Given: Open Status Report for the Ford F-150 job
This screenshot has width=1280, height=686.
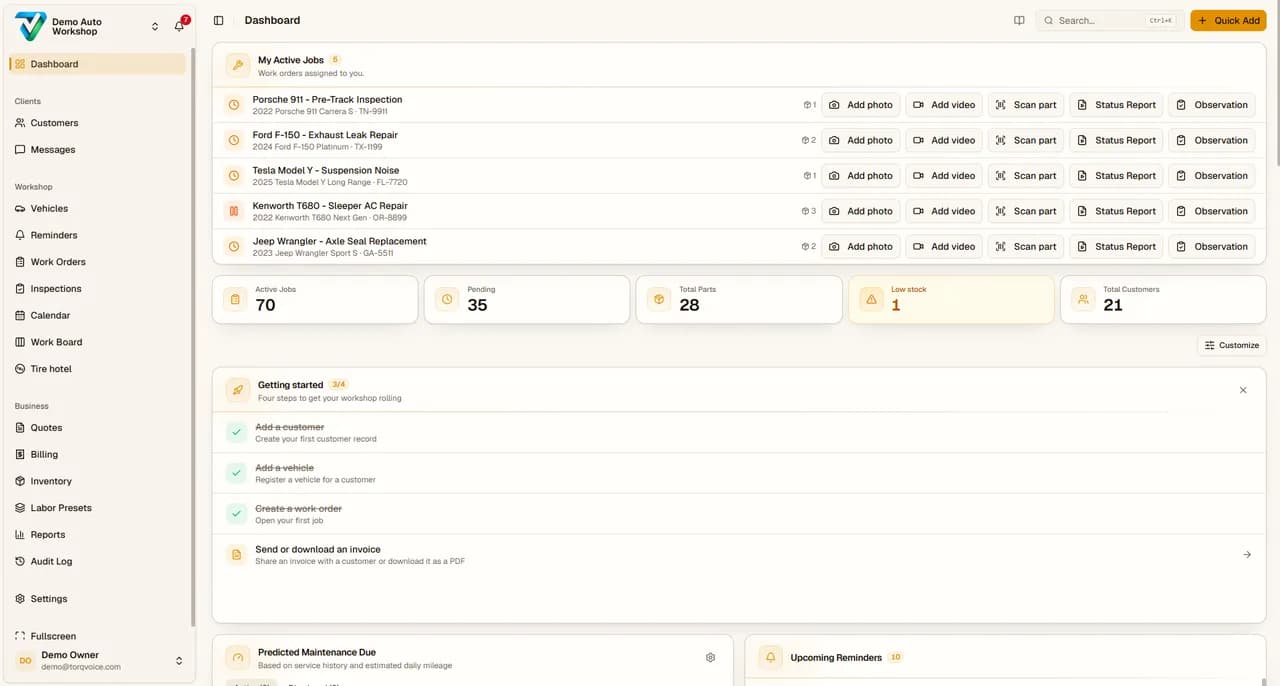Looking at the screenshot, I should pos(1117,140).
